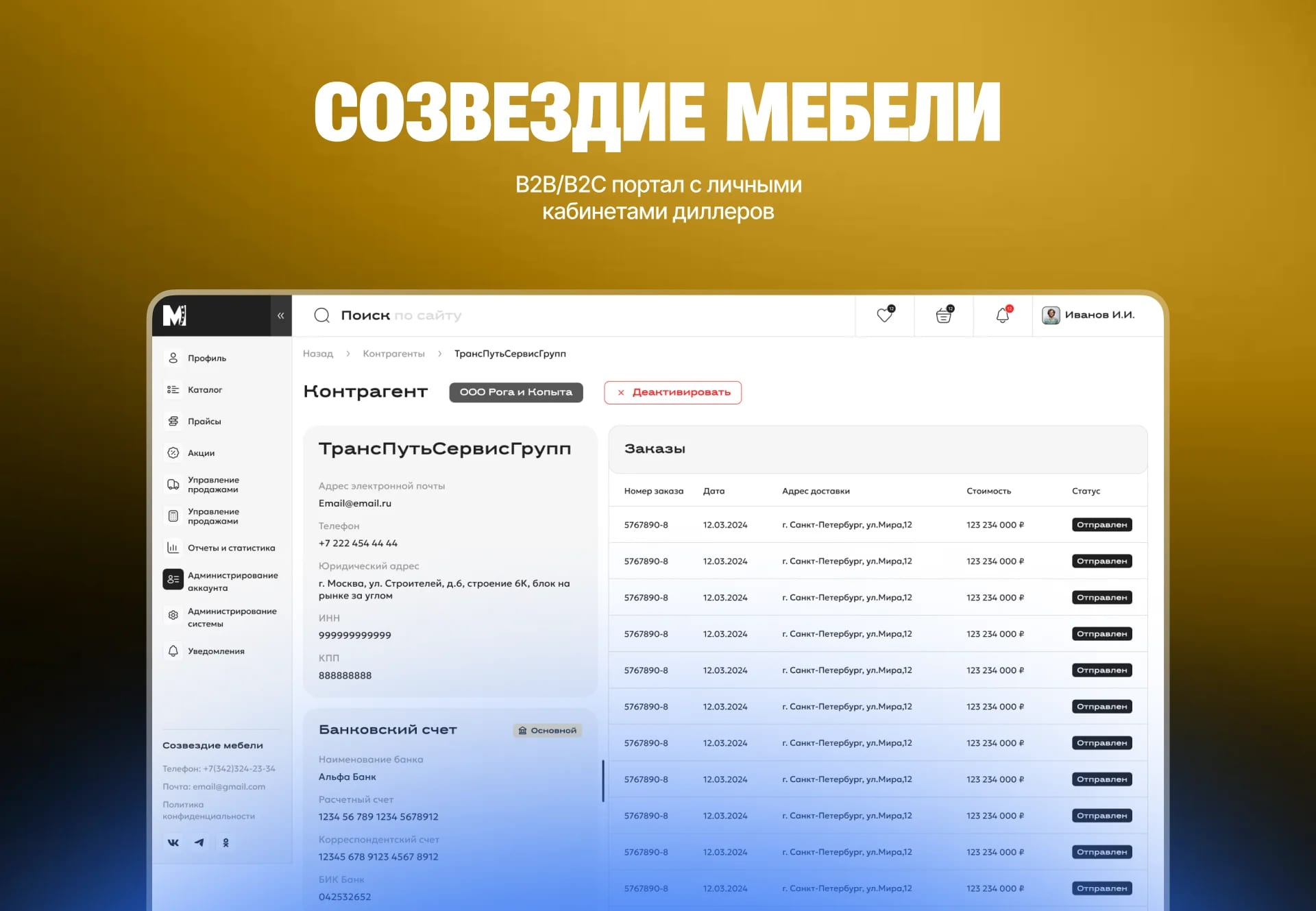
Task: Open notifications bell in top bar
Action: pyautogui.click(x=1003, y=315)
